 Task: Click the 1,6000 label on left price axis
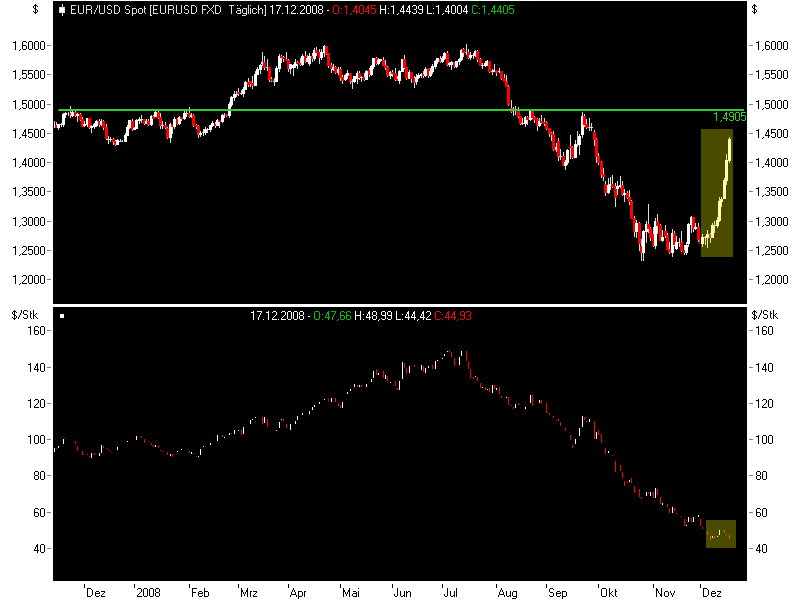(29, 46)
